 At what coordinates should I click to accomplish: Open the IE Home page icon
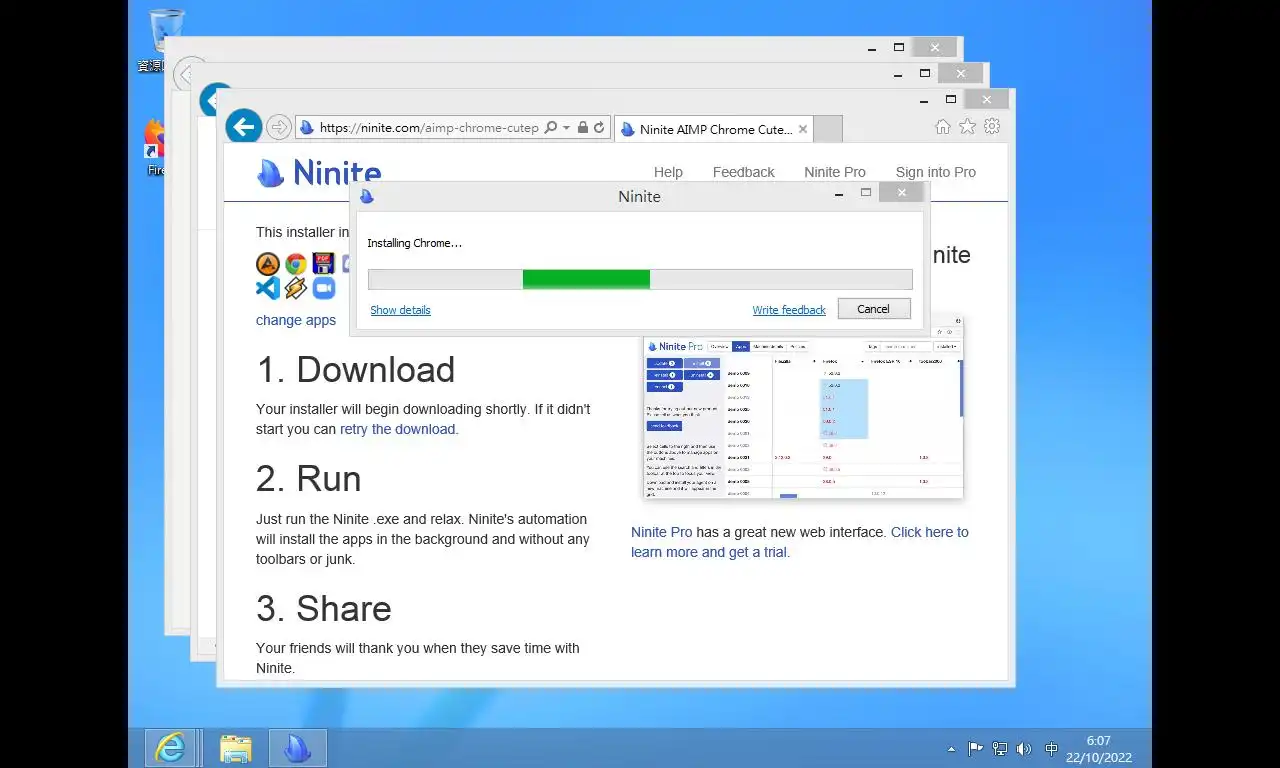[942, 127]
